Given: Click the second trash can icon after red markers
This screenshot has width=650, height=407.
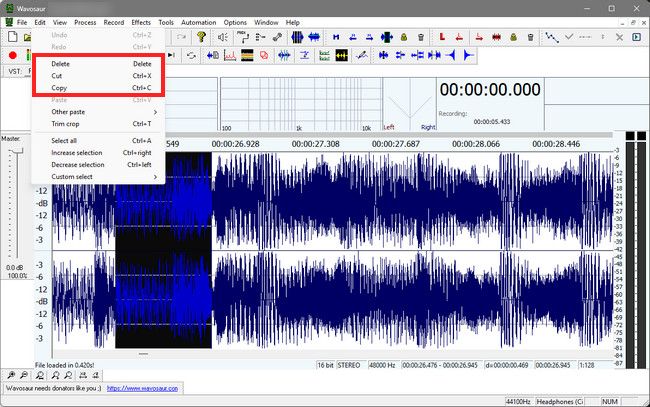Looking at the screenshot, I should point(531,37).
